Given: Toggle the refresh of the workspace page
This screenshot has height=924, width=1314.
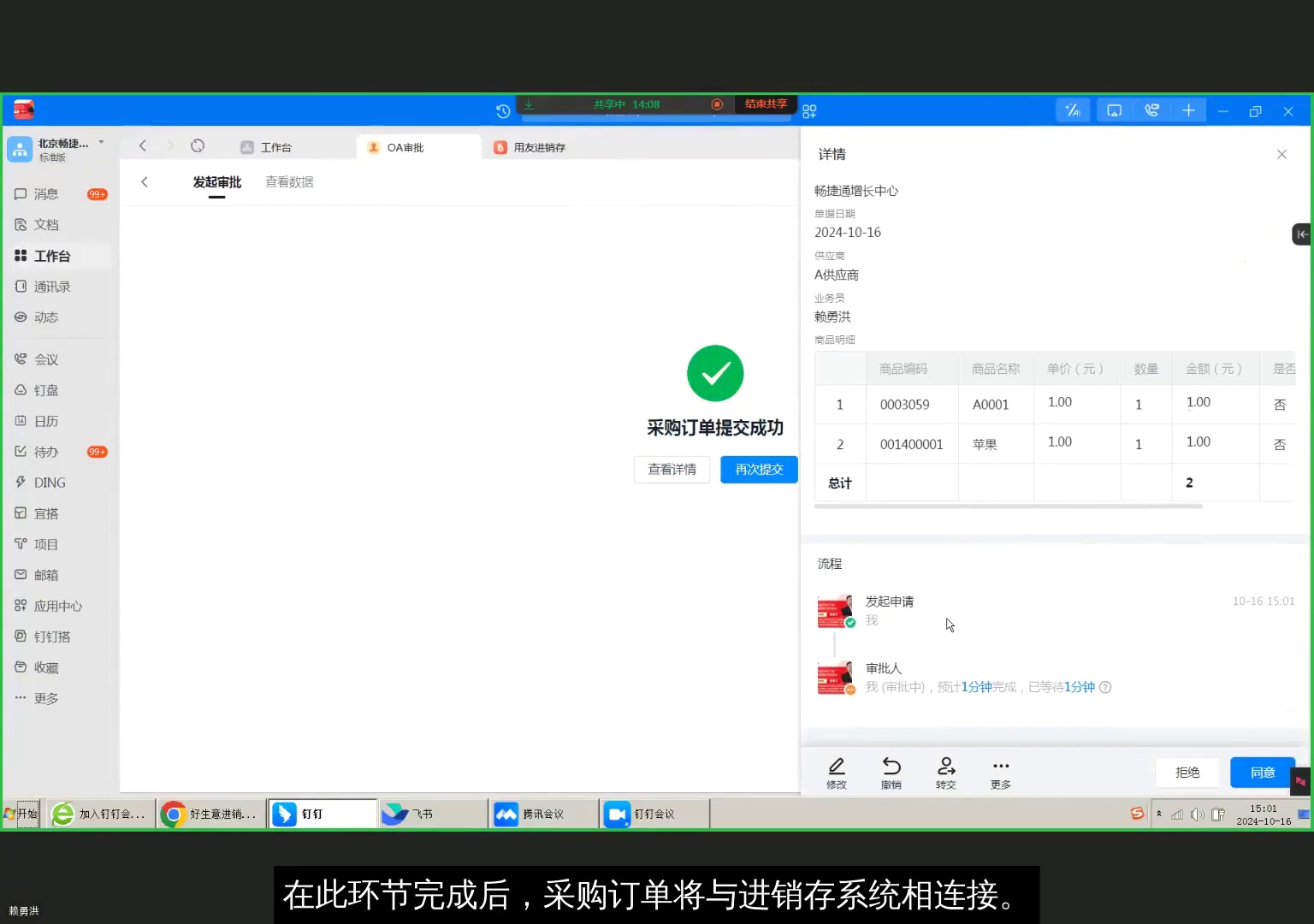Looking at the screenshot, I should [198, 145].
